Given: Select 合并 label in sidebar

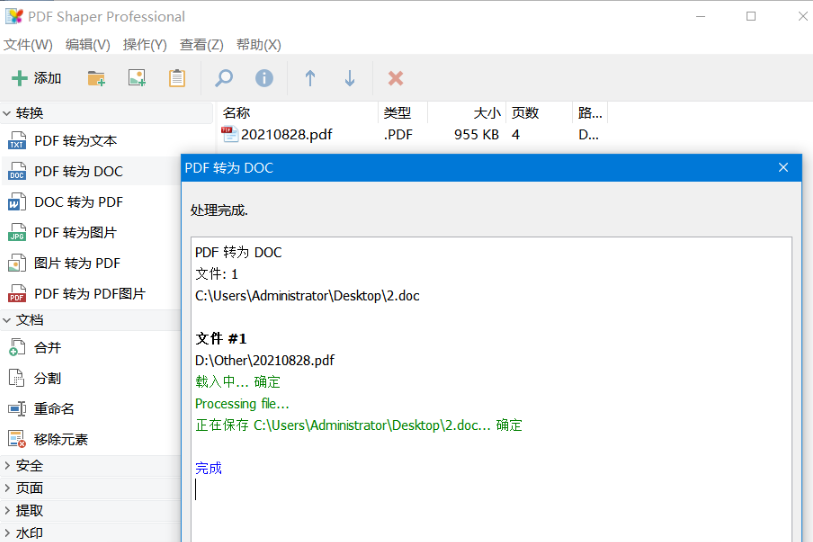Looking at the screenshot, I should point(48,348).
